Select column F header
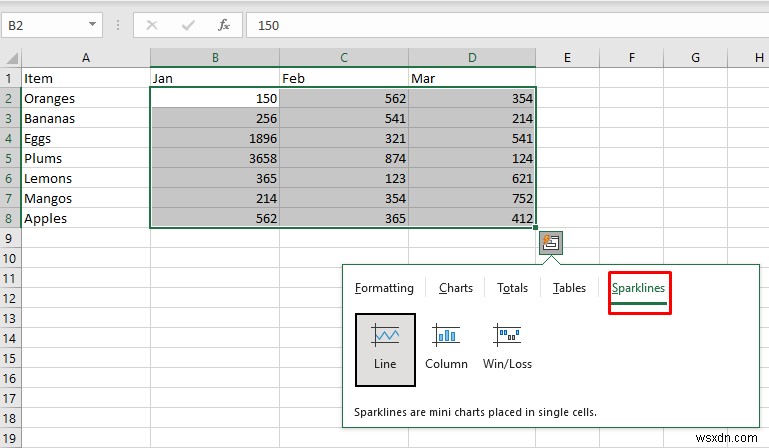Viewport: 769px width, 448px height. point(632,58)
